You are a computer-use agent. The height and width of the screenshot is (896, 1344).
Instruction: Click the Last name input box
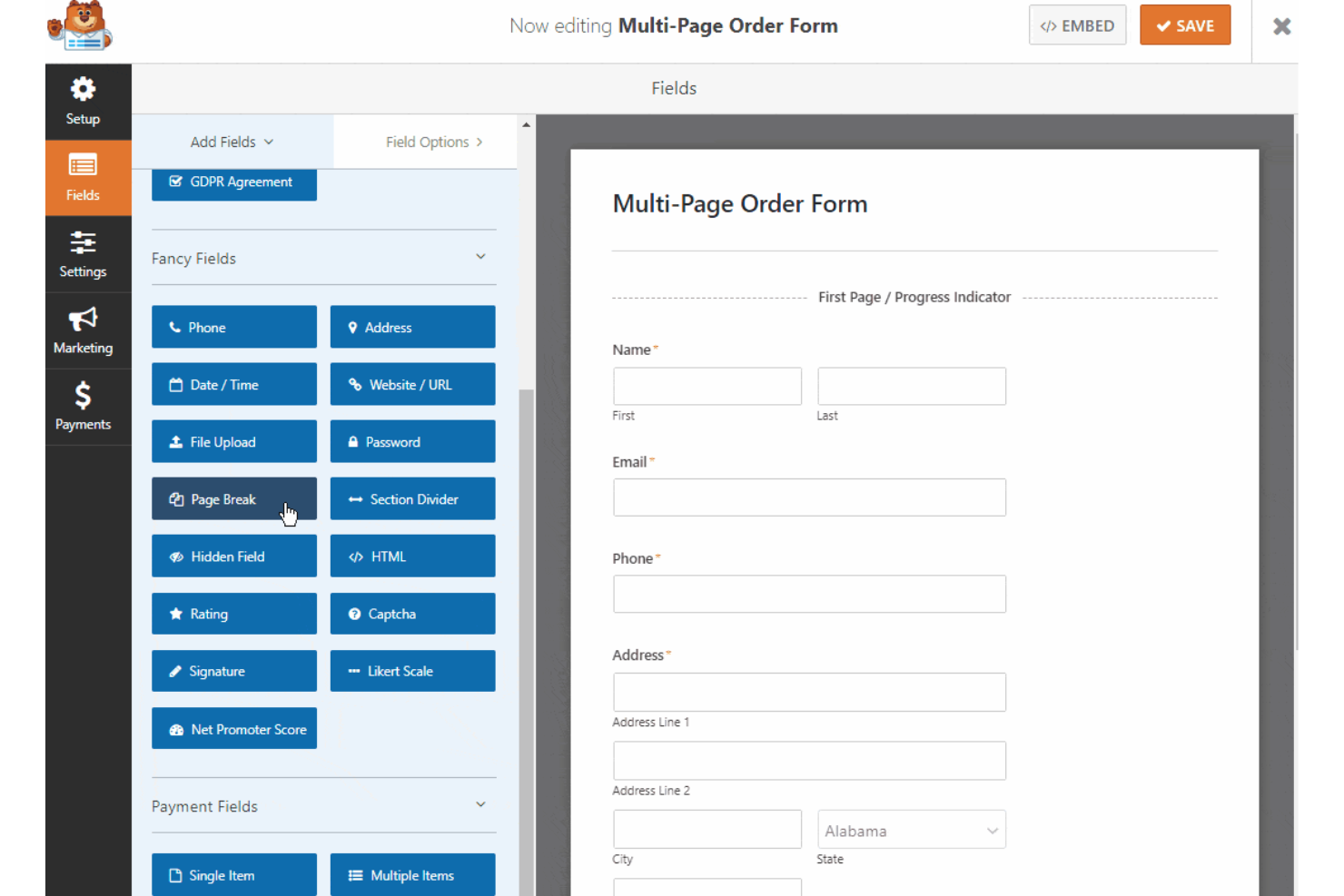(912, 386)
